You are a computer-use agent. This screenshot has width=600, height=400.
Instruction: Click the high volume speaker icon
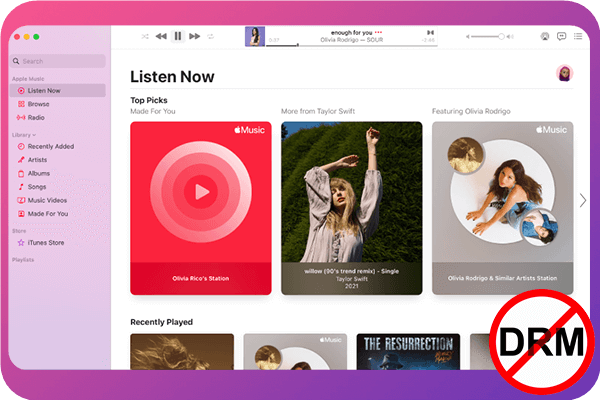click(x=510, y=37)
